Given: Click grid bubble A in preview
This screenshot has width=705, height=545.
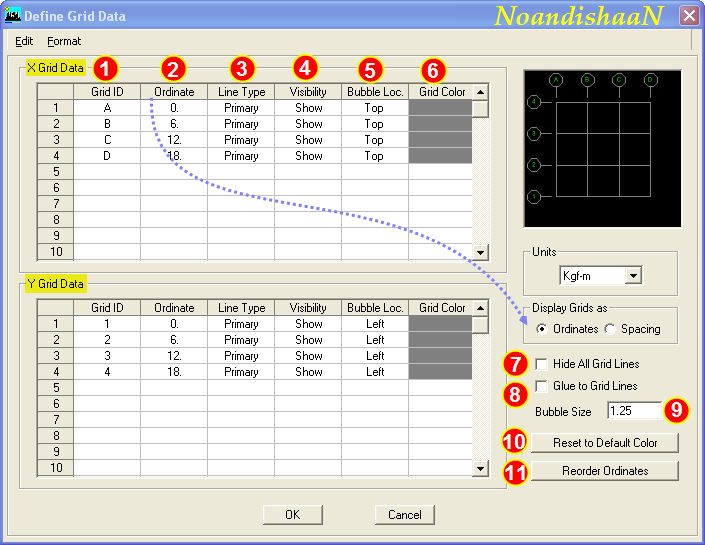Looking at the screenshot, I should (x=556, y=79).
